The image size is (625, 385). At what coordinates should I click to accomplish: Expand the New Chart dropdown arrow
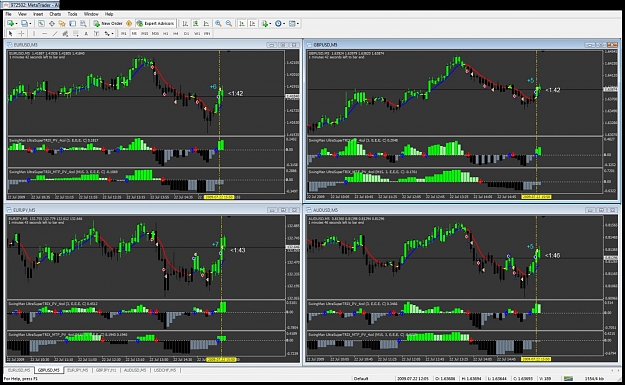pyautogui.click(x=16, y=24)
